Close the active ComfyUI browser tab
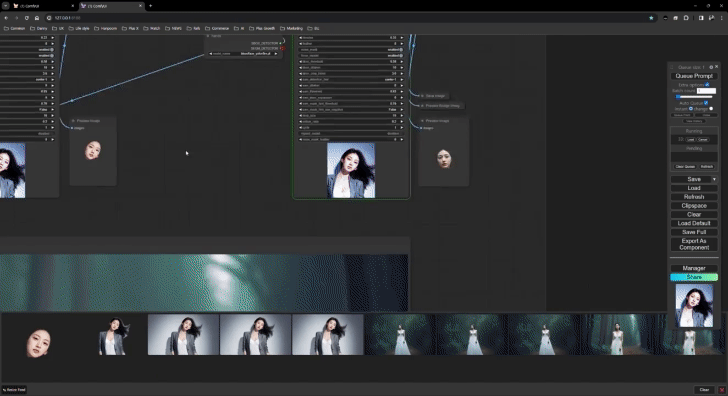 [x=140, y=6]
